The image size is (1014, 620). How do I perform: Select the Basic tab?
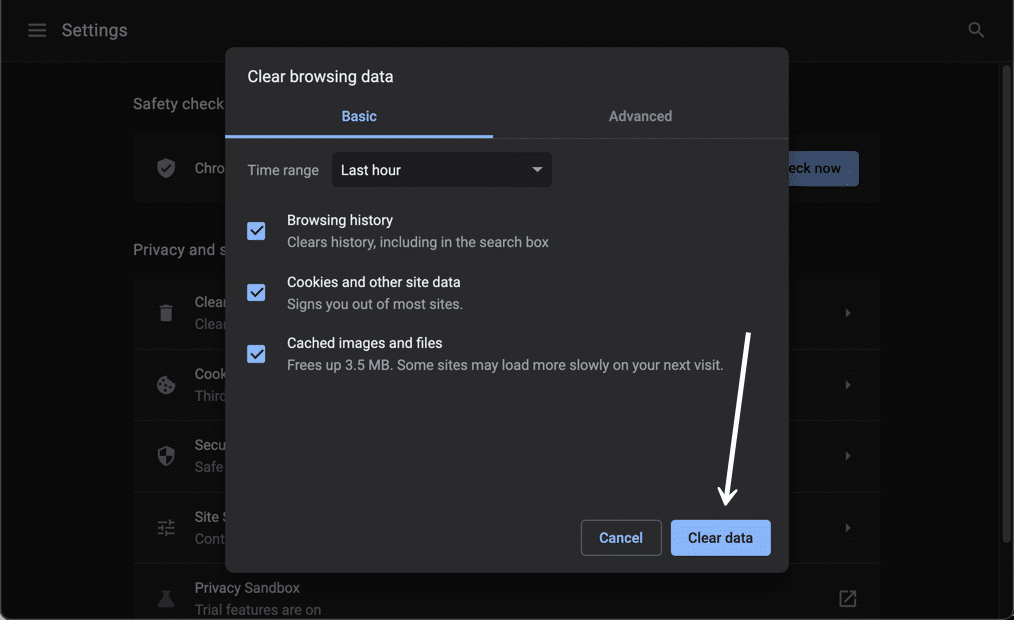pos(359,116)
